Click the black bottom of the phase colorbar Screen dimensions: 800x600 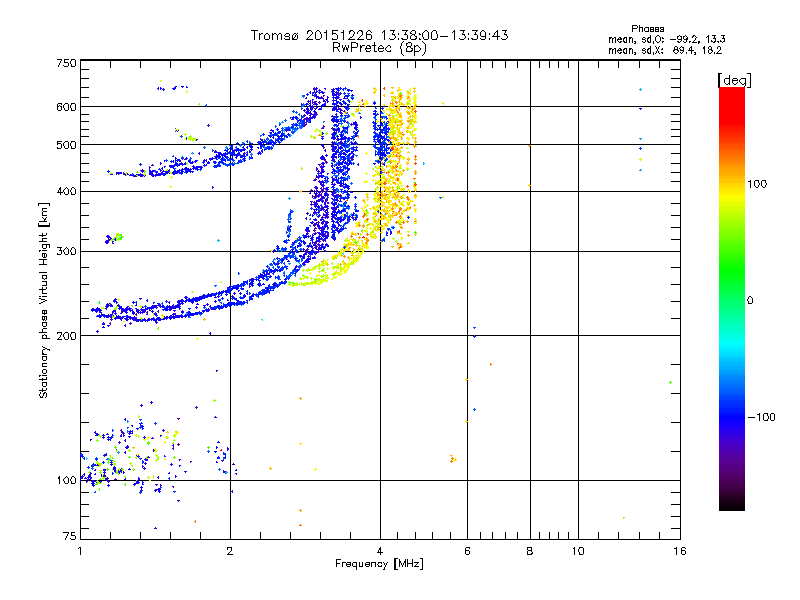(x=732, y=503)
